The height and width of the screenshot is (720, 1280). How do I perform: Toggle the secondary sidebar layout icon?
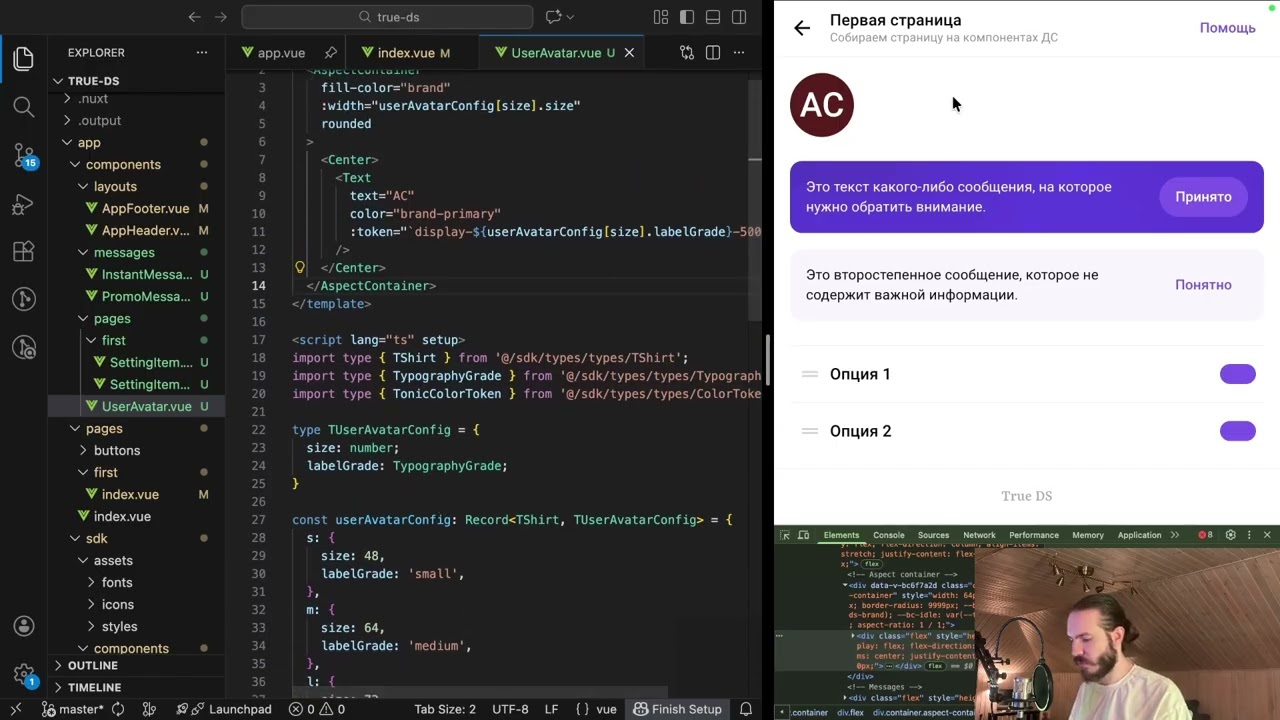[739, 17]
